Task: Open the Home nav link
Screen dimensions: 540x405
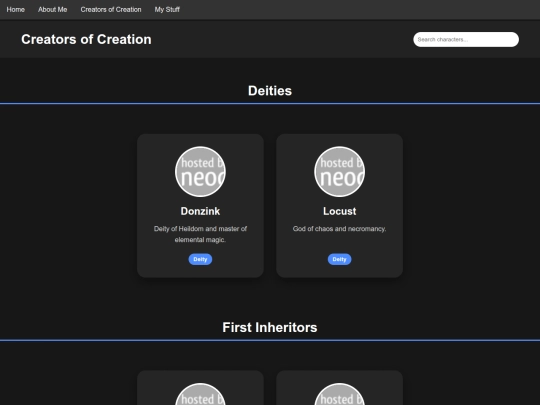Action: (x=15, y=10)
